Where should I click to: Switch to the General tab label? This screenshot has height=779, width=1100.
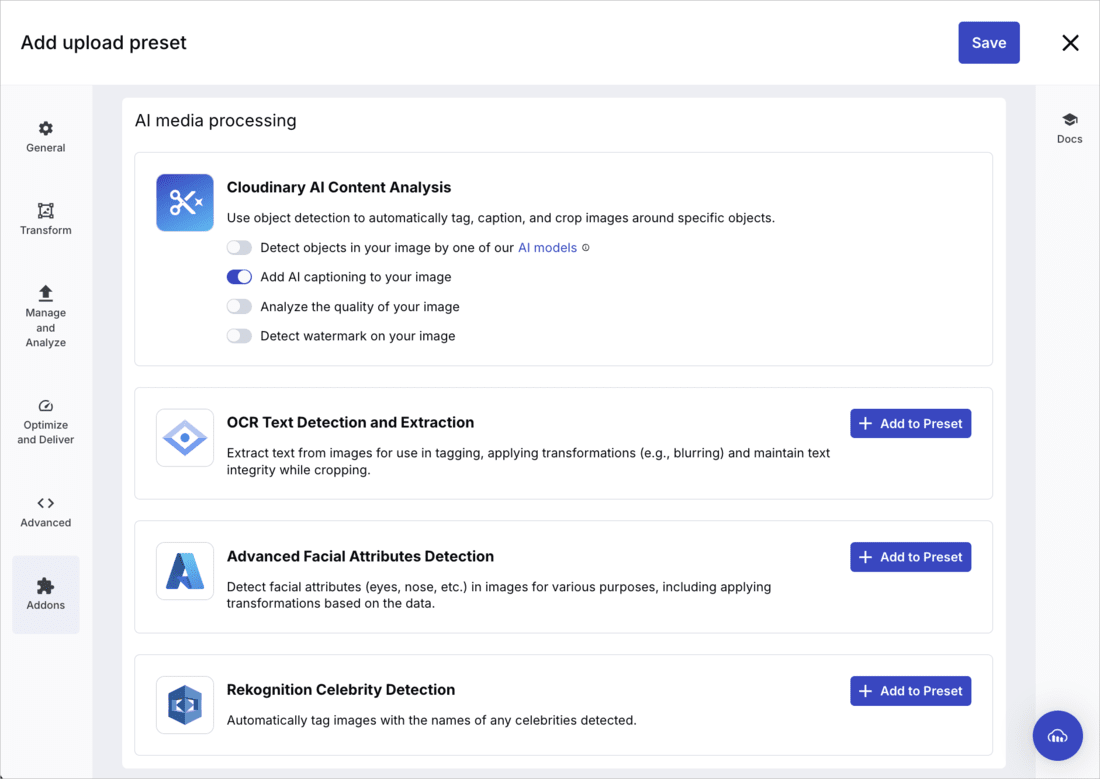(46, 148)
